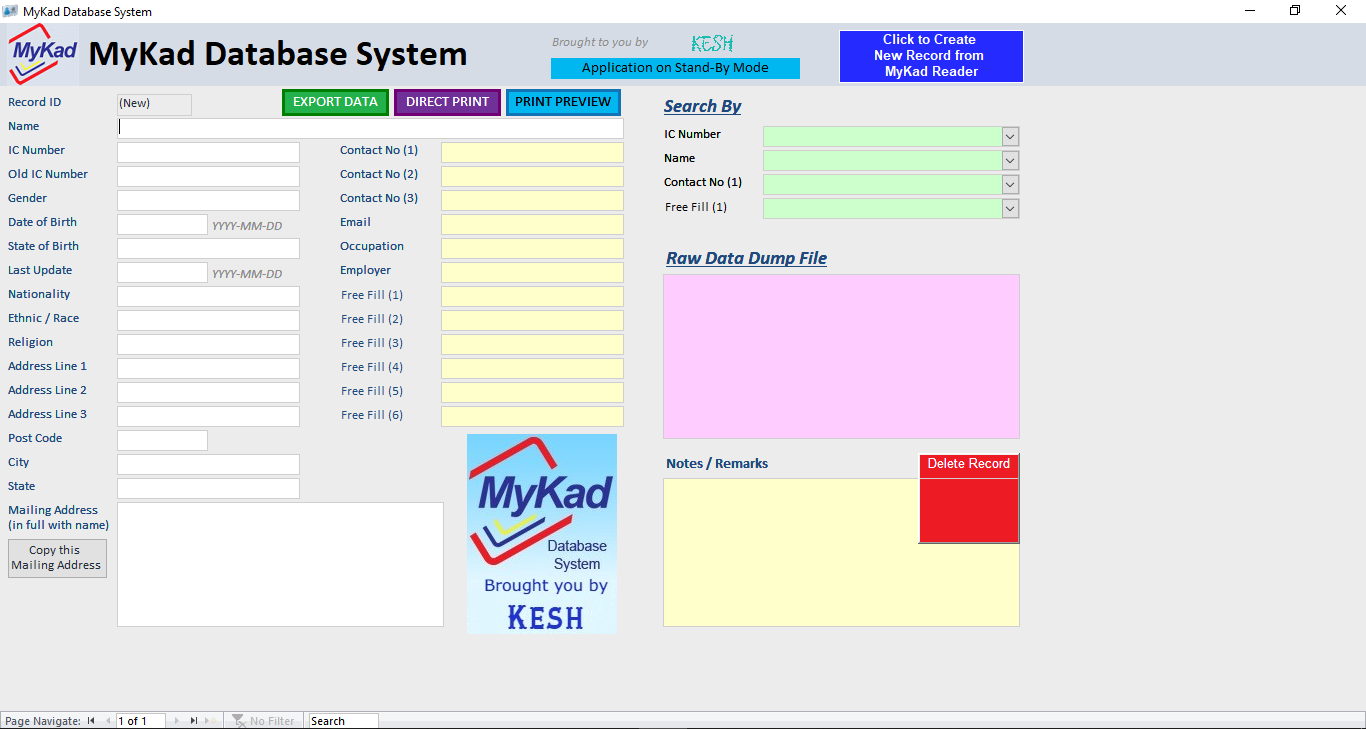Click 'Application on Stand-By Mode' status label
Screen dimensions: 1366x729
675,68
